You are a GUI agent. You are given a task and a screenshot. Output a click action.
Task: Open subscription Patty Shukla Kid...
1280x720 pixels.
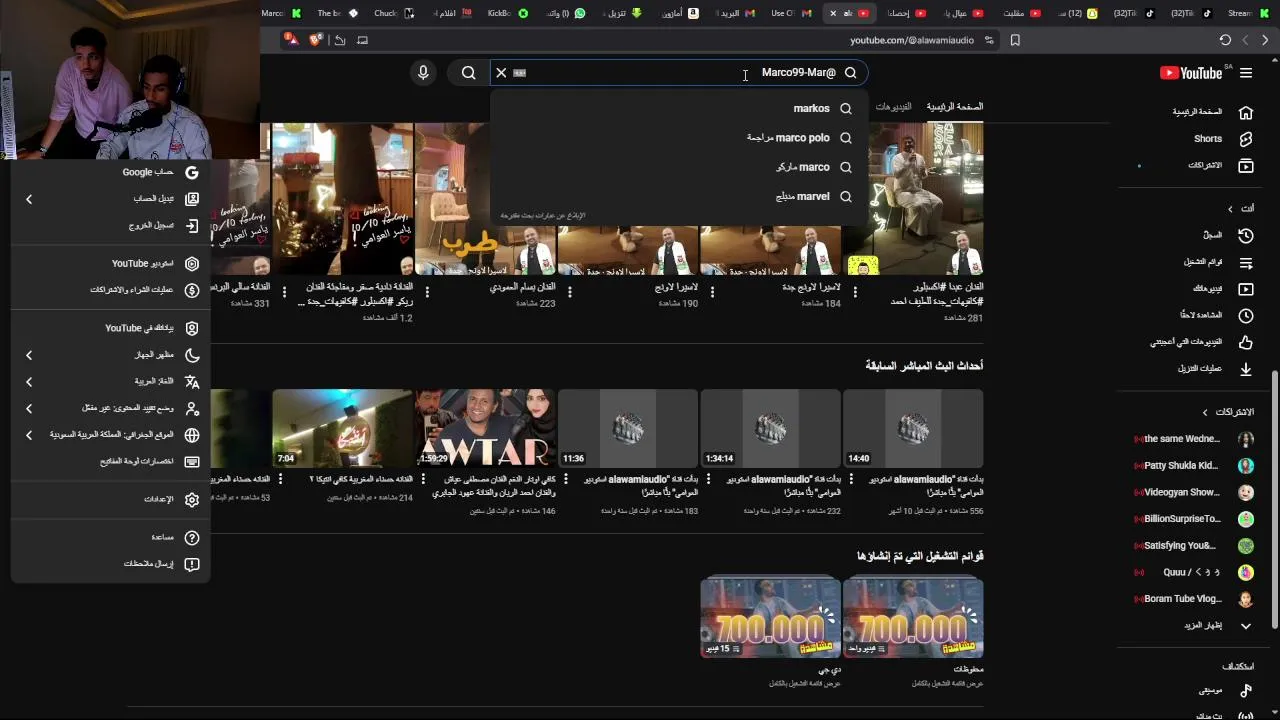point(1194,466)
